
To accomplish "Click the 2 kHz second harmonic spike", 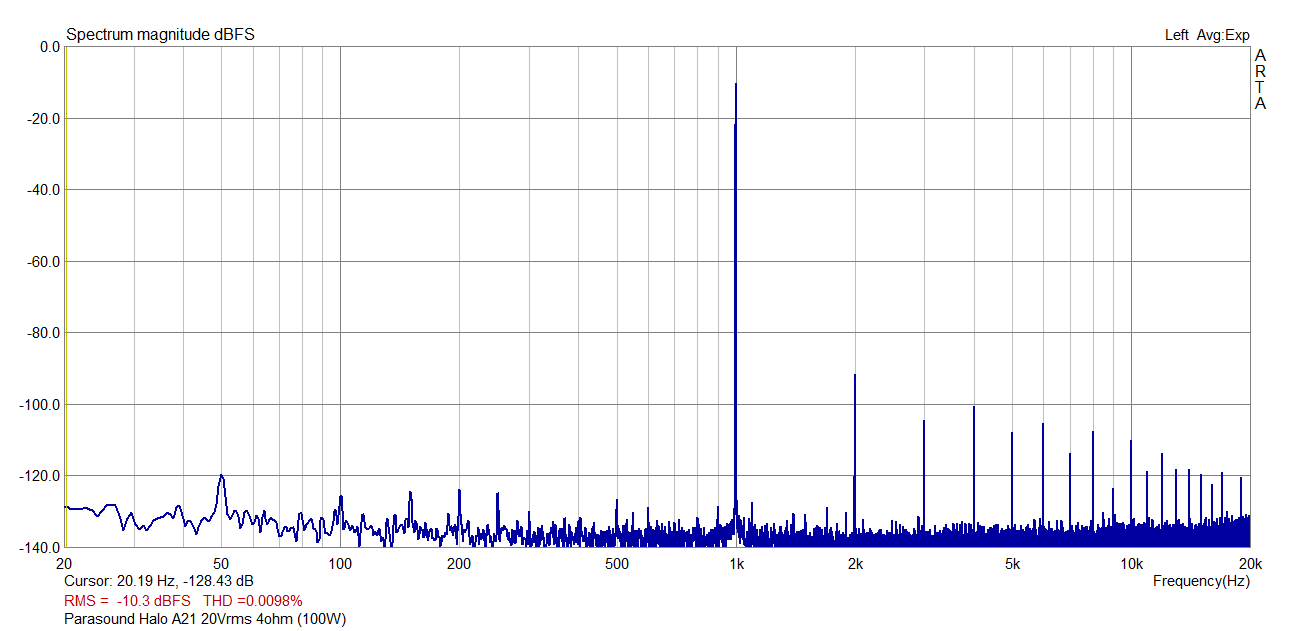I will click(855, 455).
